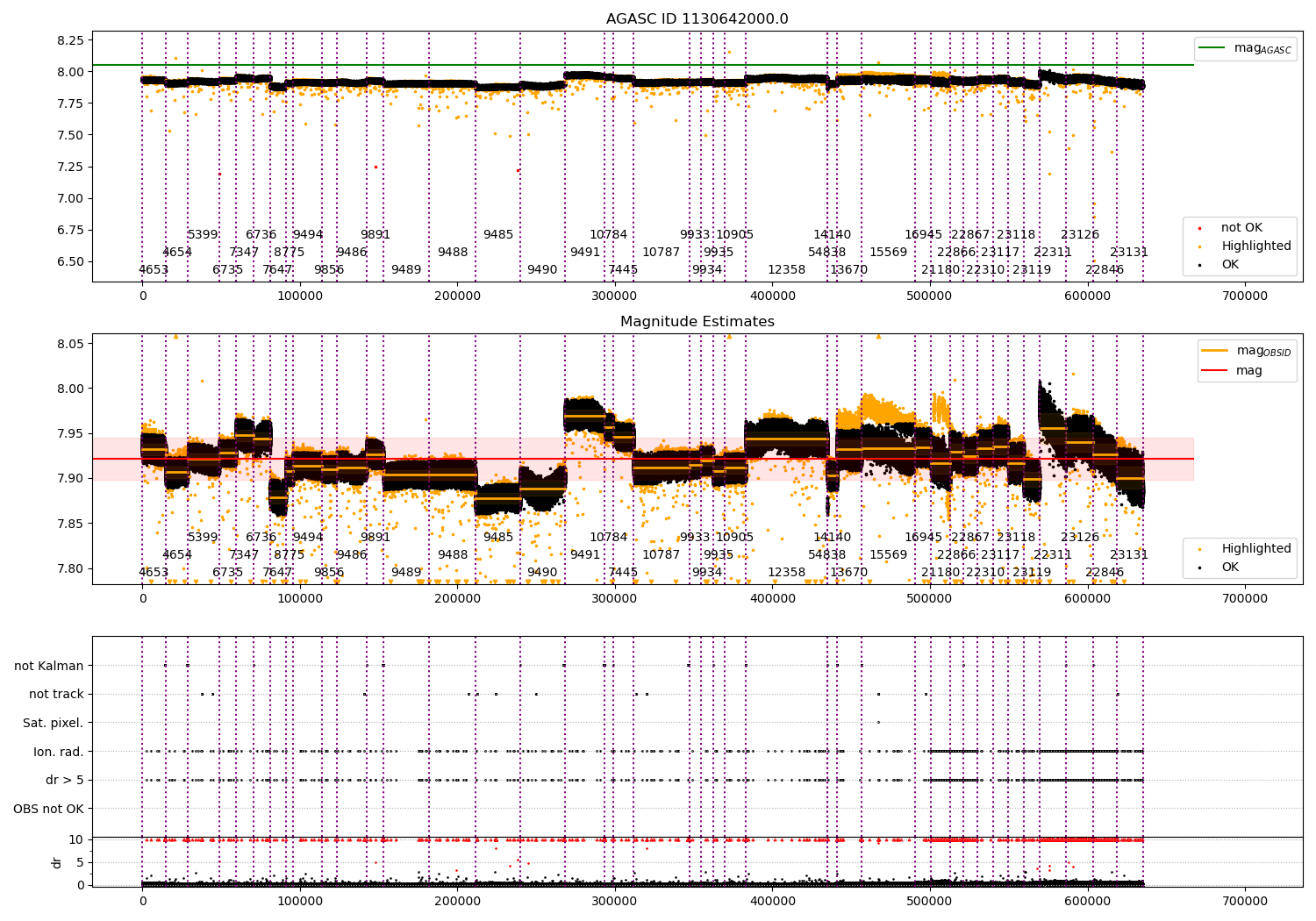Click OBSID label '23126' in the middle plot
This screenshot has width=1316, height=921.
point(1080,538)
